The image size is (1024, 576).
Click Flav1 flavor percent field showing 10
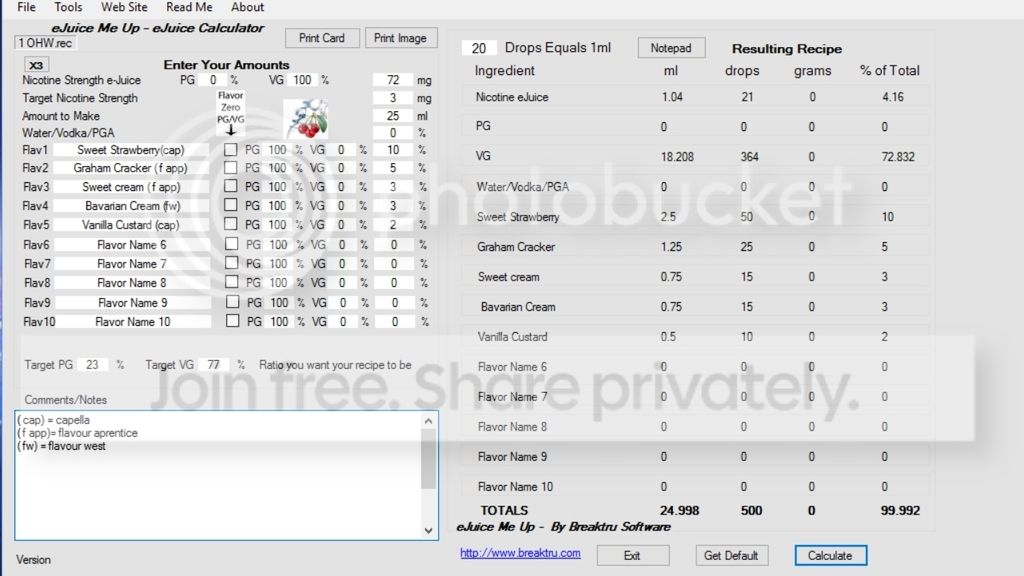392,150
